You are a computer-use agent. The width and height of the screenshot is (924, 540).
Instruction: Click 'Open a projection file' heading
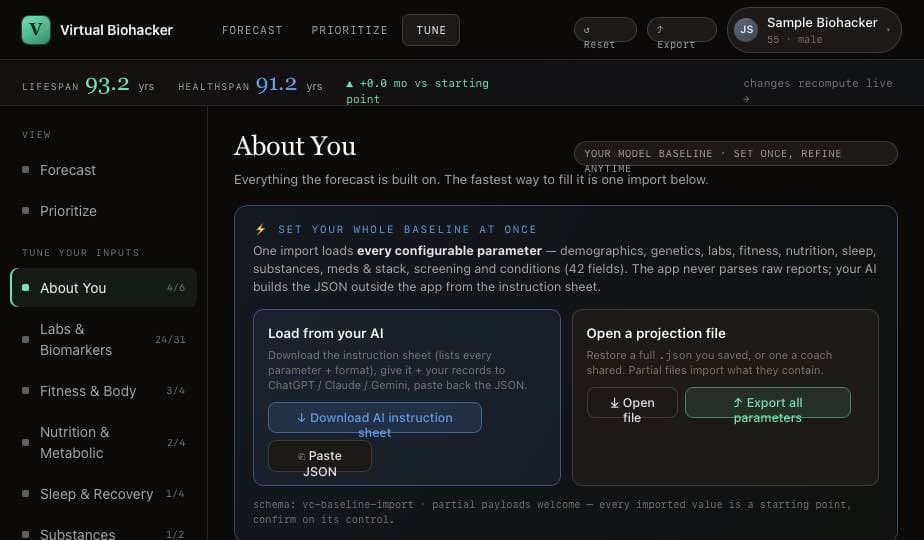(x=656, y=333)
